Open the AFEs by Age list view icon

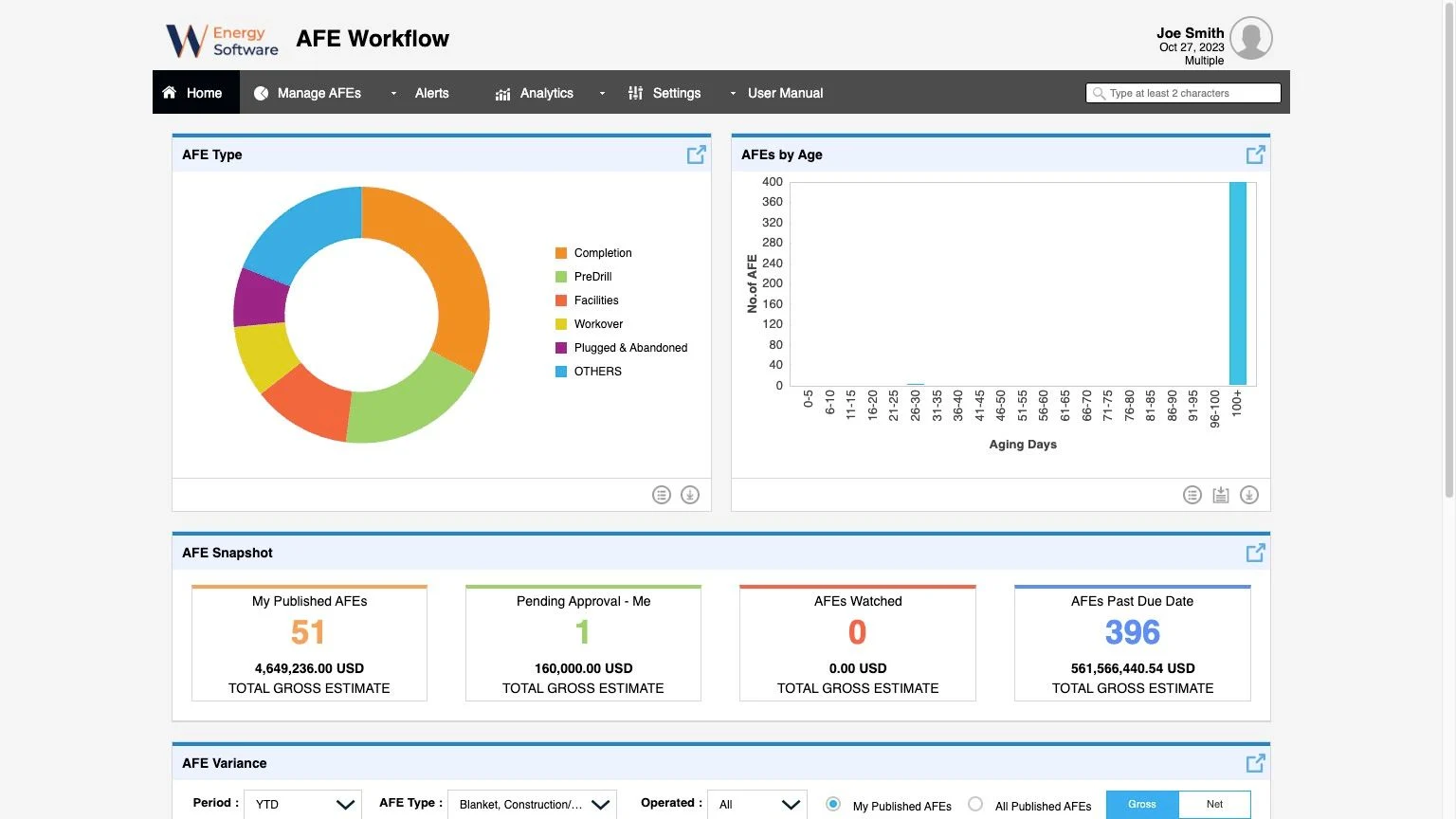pos(1192,494)
